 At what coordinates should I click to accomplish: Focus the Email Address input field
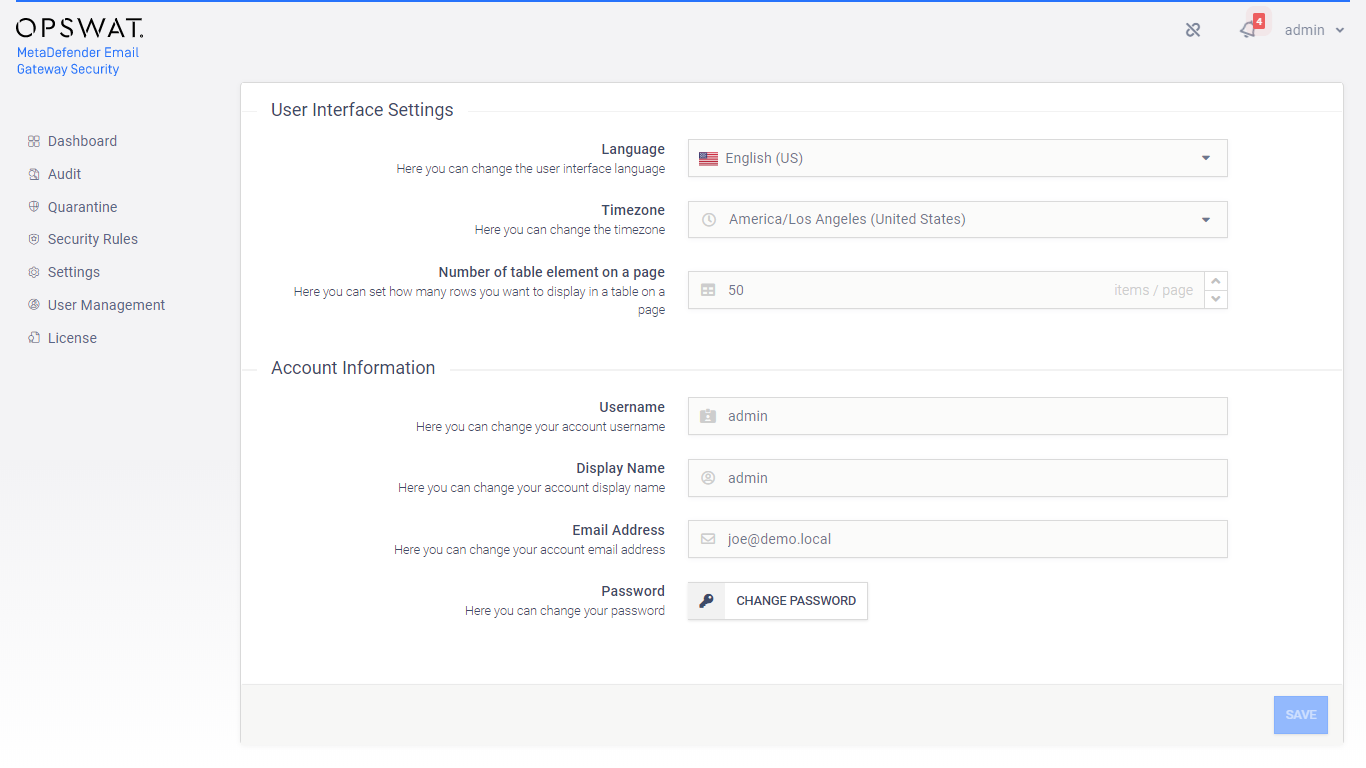(x=957, y=539)
